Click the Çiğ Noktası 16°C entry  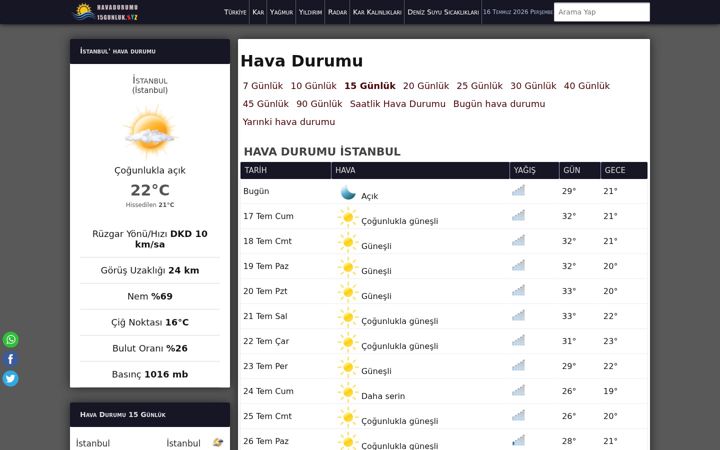tap(150, 322)
